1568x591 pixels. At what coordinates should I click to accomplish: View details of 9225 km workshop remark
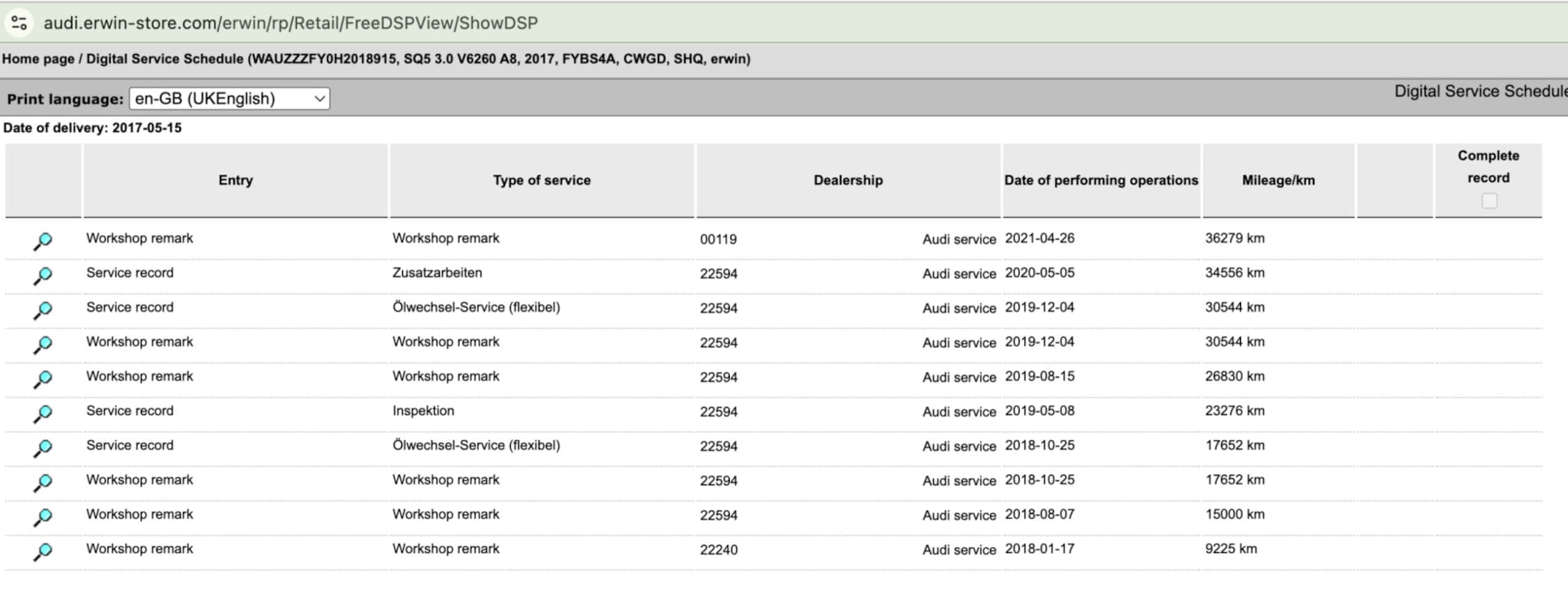(x=42, y=551)
